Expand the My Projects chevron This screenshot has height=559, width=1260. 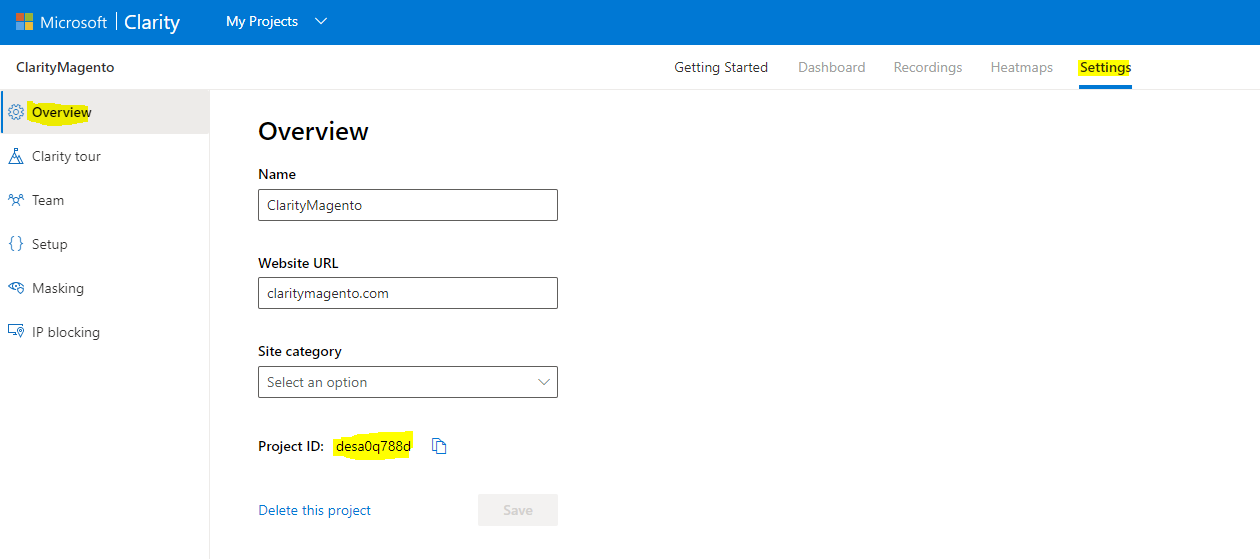coord(321,22)
